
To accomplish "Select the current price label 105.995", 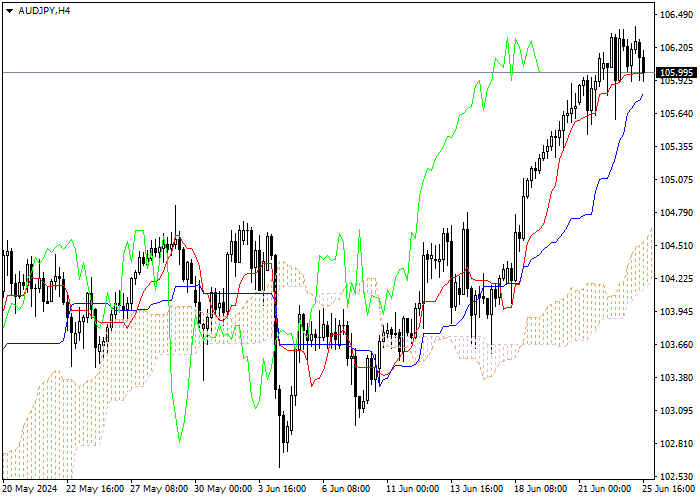I will (x=676, y=73).
